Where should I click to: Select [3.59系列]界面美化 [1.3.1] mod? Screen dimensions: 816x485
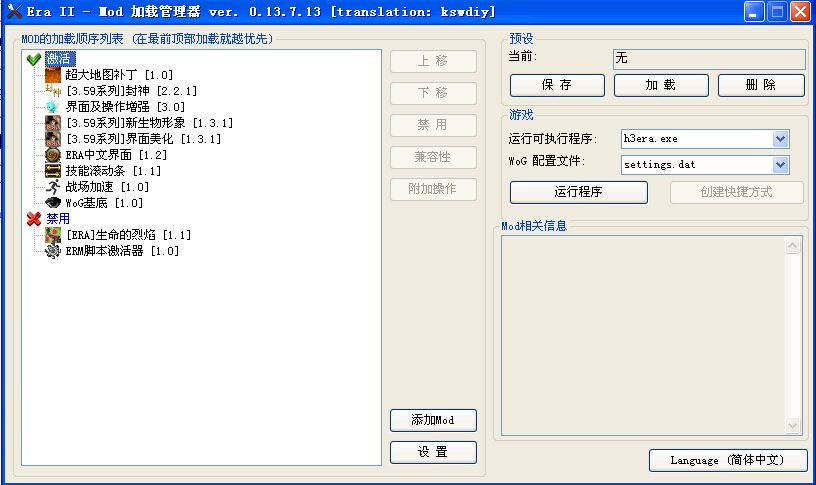click(144, 139)
